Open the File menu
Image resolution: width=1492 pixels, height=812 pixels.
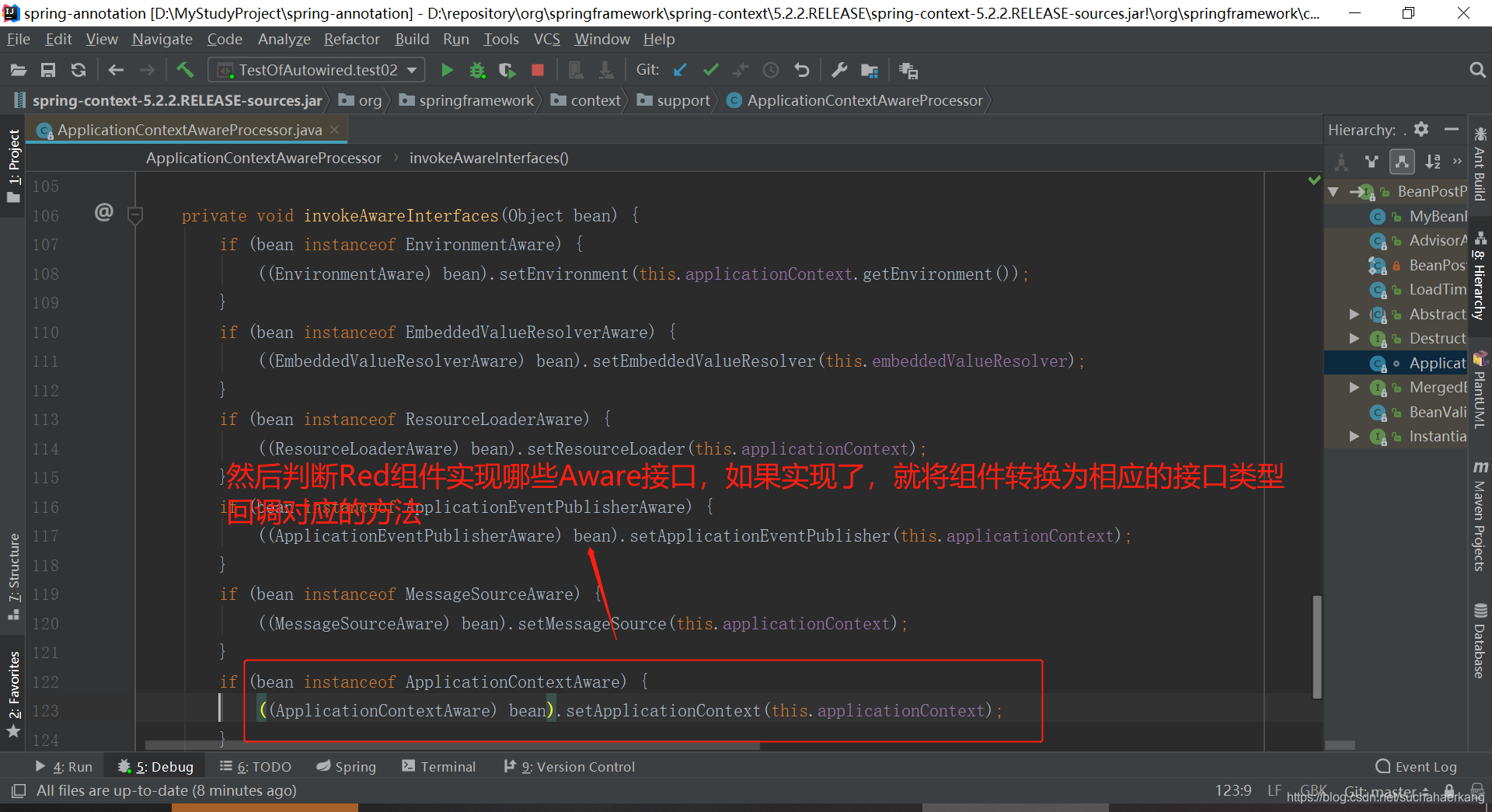pyautogui.click(x=18, y=39)
